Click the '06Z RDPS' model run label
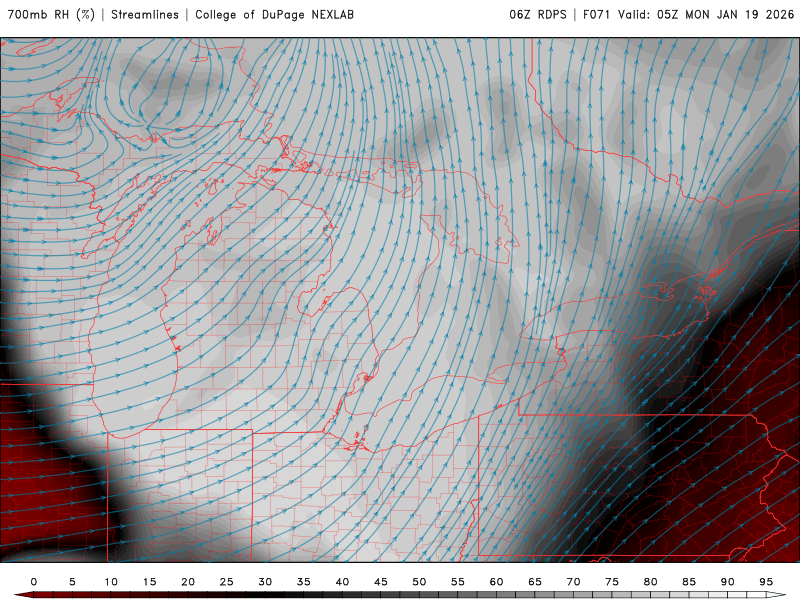This screenshot has width=800, height=600. click(x=538, y=14)
